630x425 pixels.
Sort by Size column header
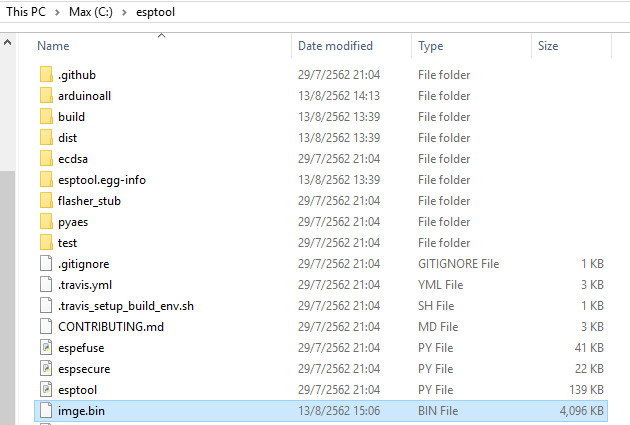pyautogui.click(x=548, y=46)
